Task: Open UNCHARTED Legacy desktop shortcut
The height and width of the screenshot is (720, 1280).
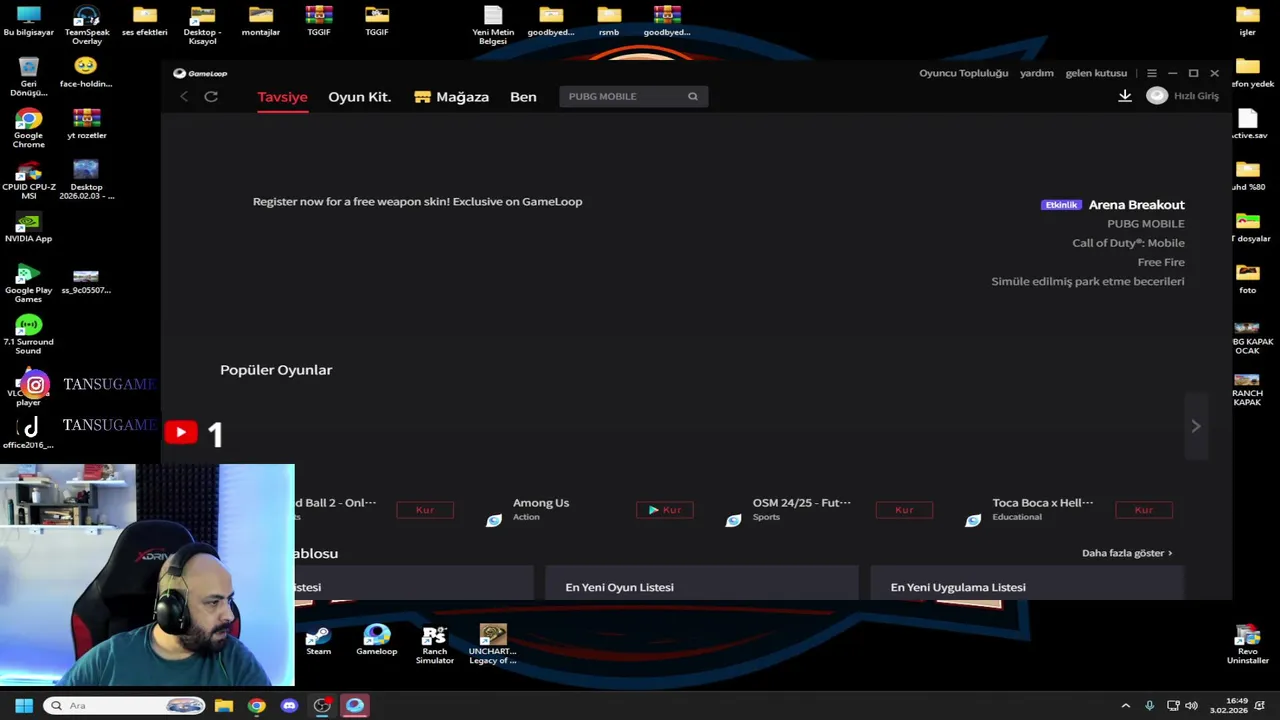Action: point(493,644)
